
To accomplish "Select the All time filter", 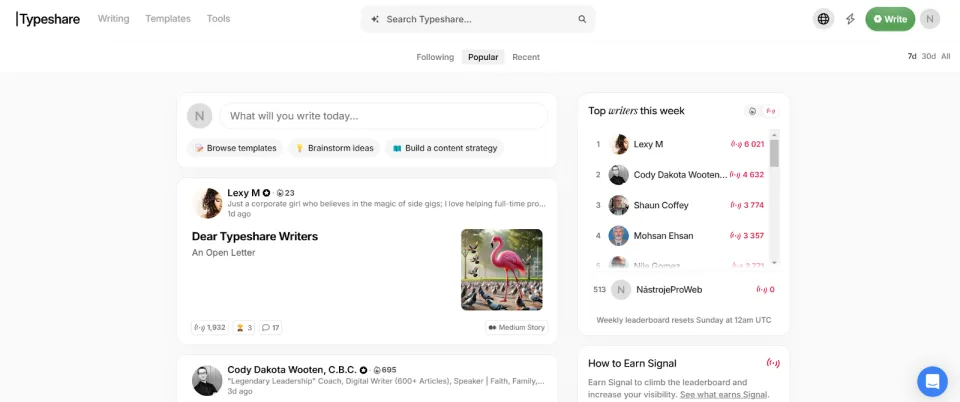I will pos(945,56).
